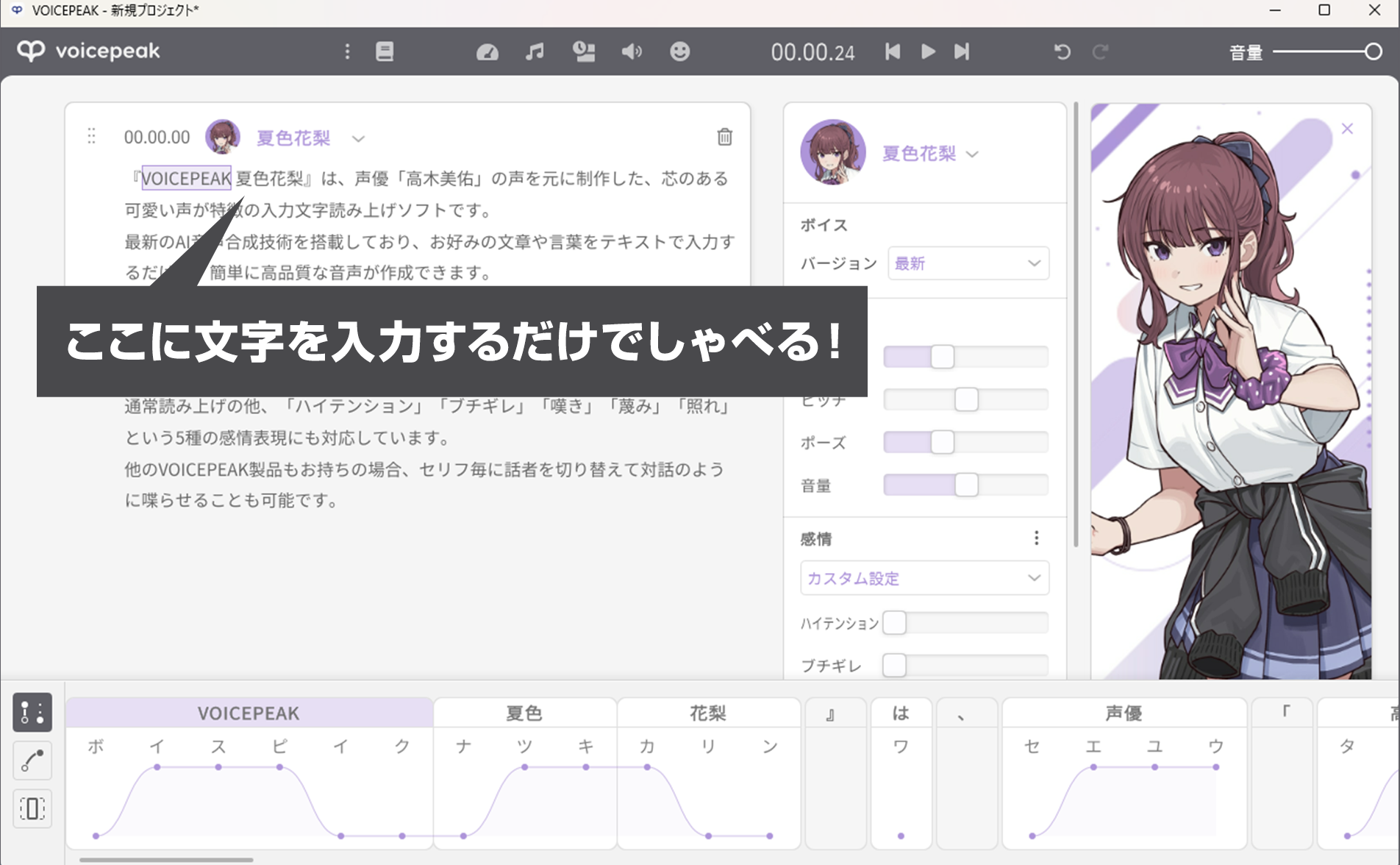
Task: Click the ツ accent point in 夏色
Action: coord(524,767)
